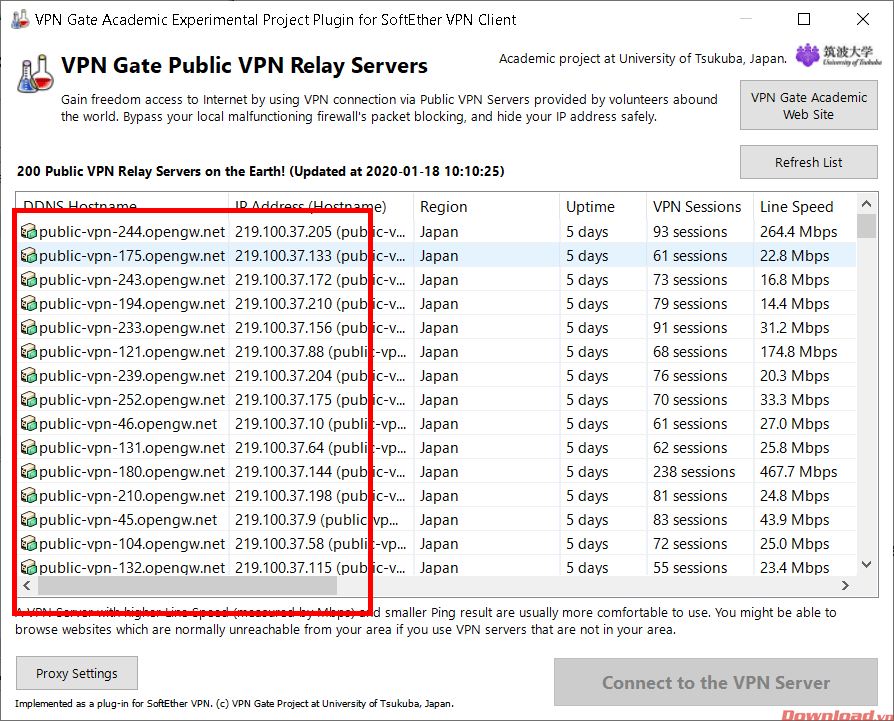Click server icon beside public-vpn-244.opengw.net

point(29,232)
